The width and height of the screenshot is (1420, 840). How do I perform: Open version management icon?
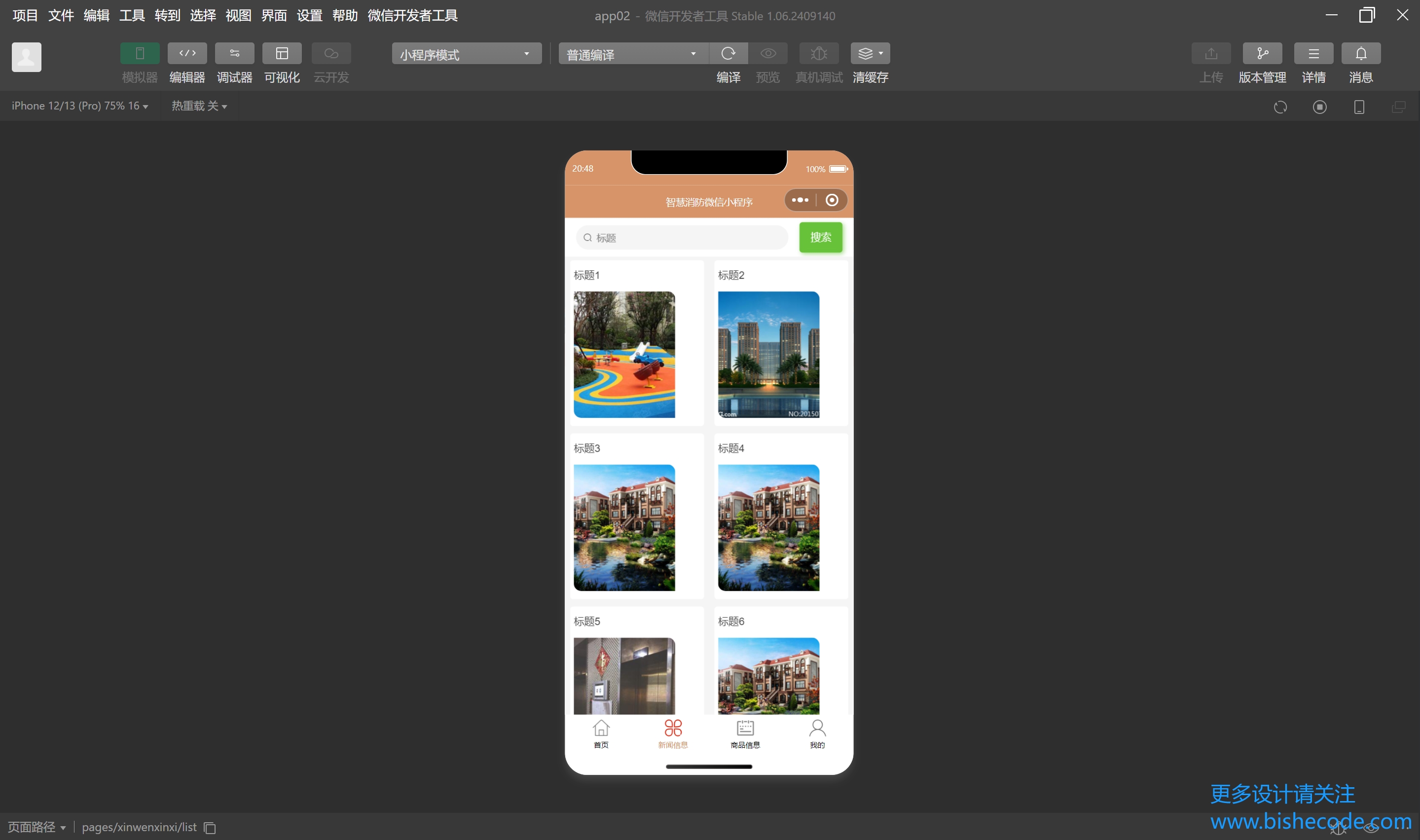[x=1262, y=53]
